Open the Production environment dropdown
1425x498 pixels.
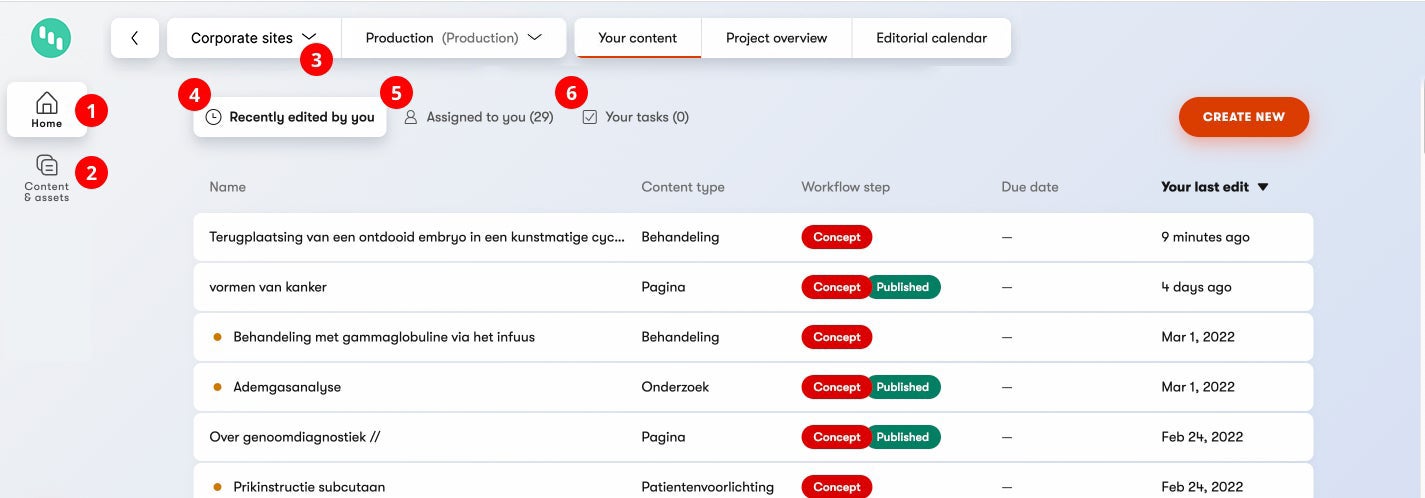pos(453,38)
